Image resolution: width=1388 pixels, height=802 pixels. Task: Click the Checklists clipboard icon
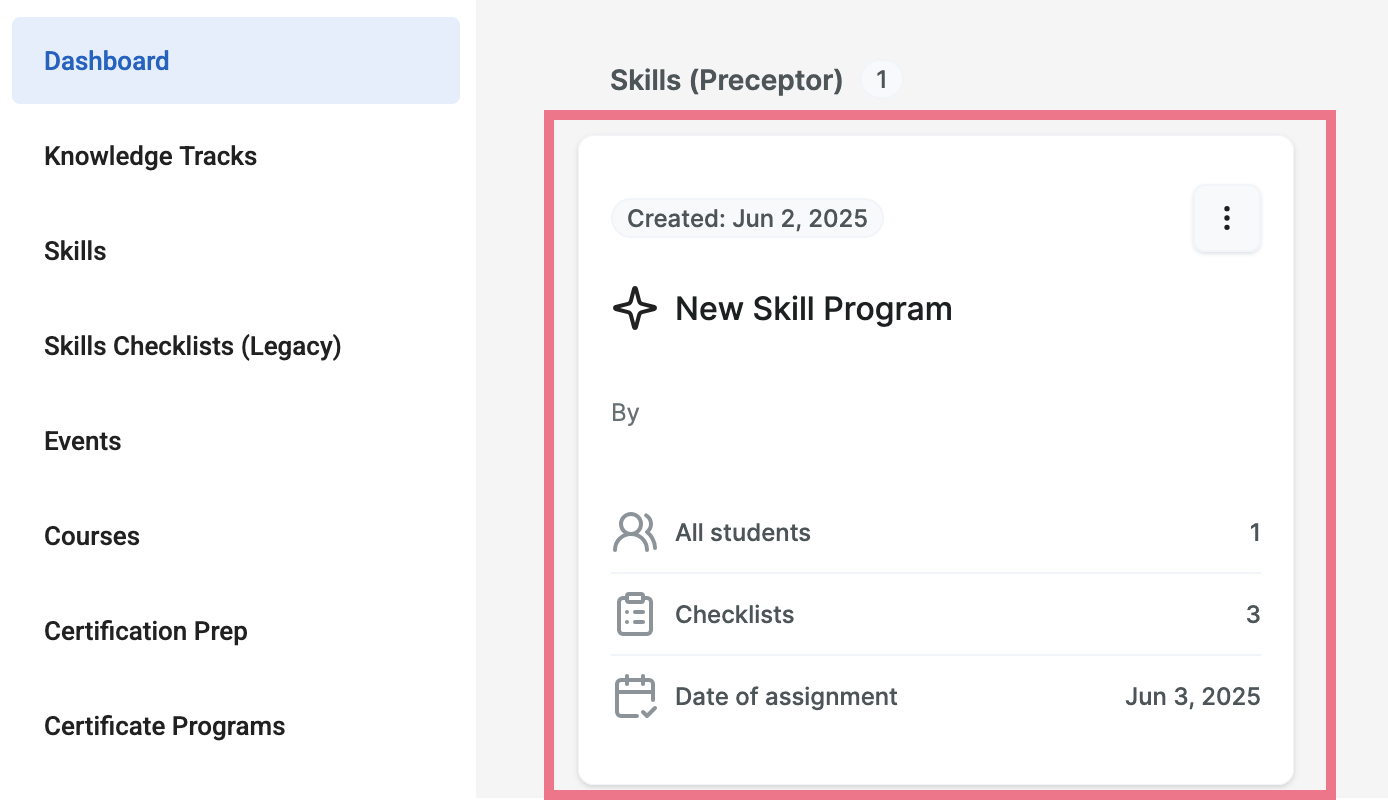(x=634, y=614)
